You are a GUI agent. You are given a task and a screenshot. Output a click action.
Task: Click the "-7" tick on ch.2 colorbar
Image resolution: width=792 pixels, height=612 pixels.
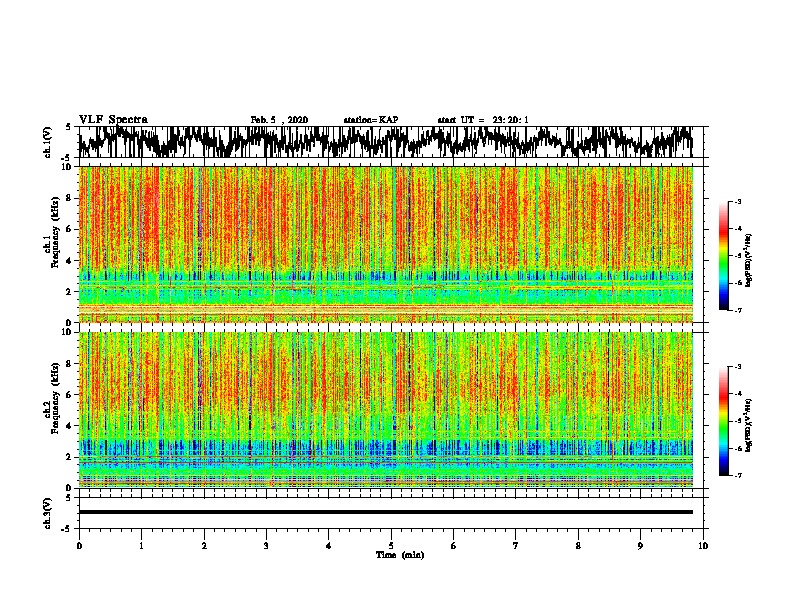pyautogui.click(x=738, y=475)
